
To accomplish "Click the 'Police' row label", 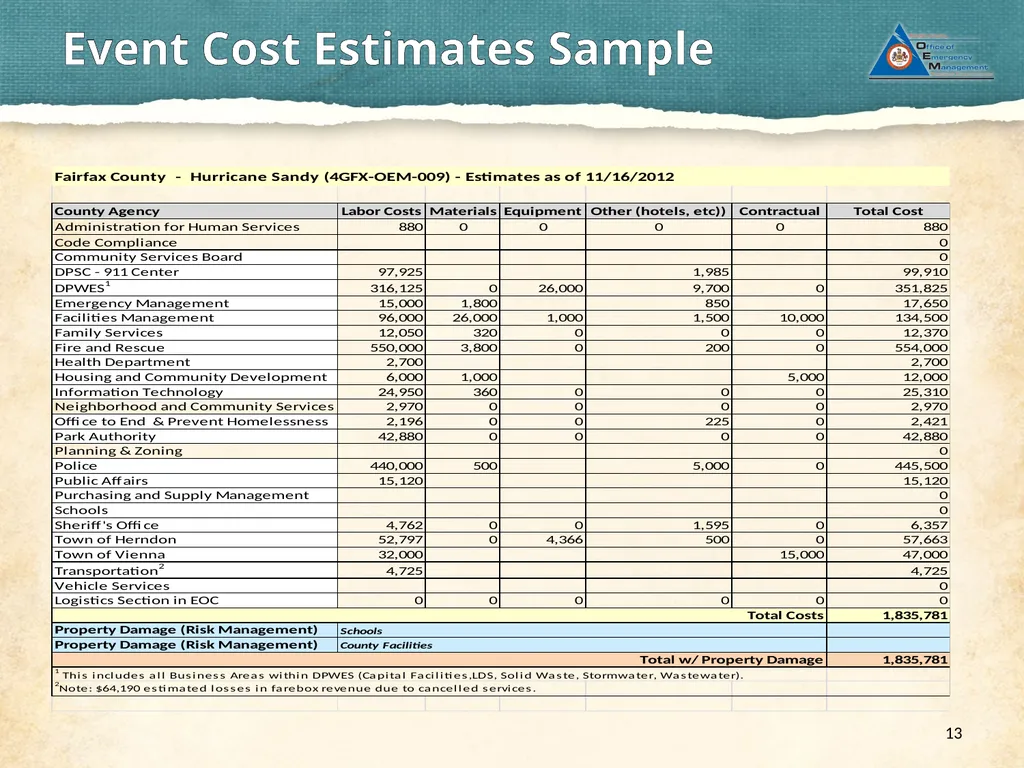I will click(76, 466).
